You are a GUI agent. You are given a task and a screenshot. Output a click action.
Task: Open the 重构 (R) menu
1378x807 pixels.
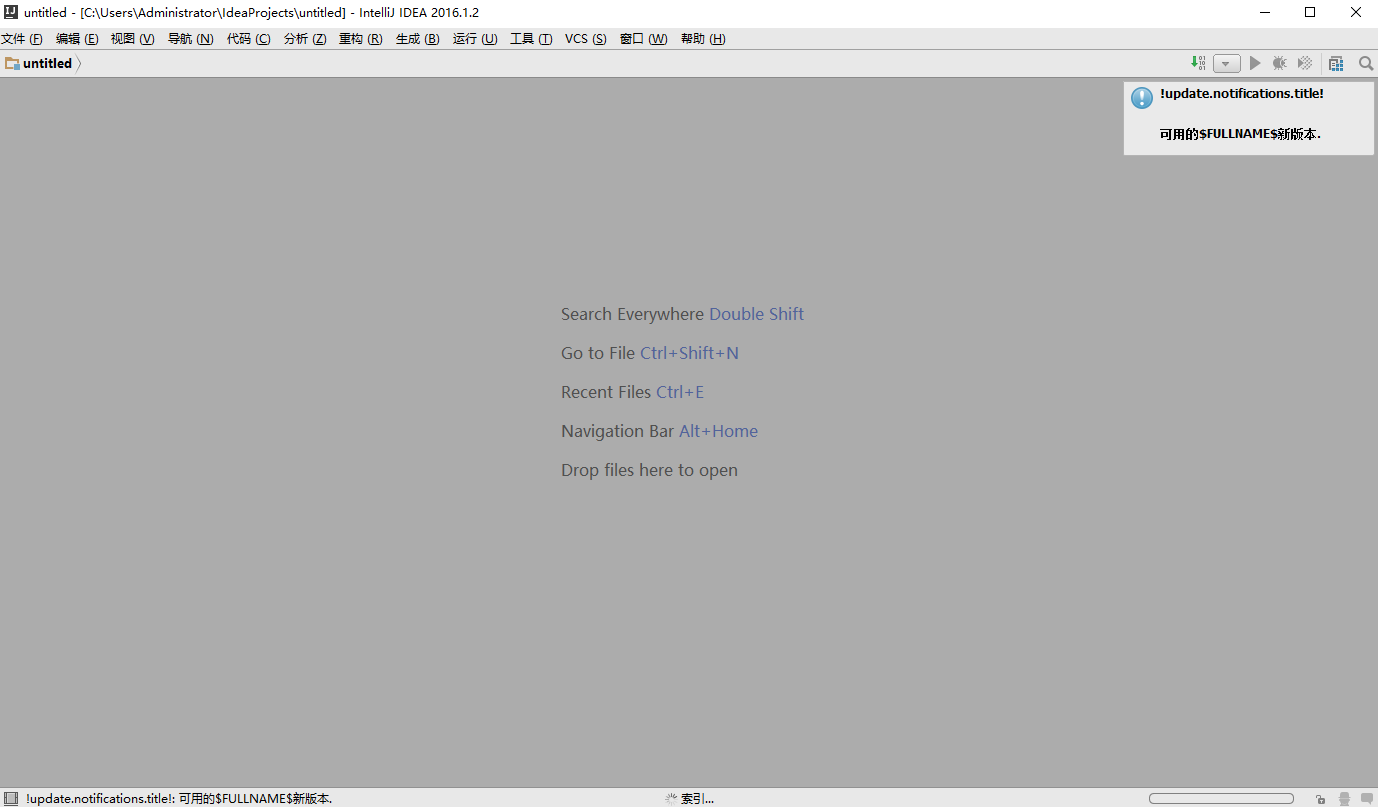tap(360, 39)
